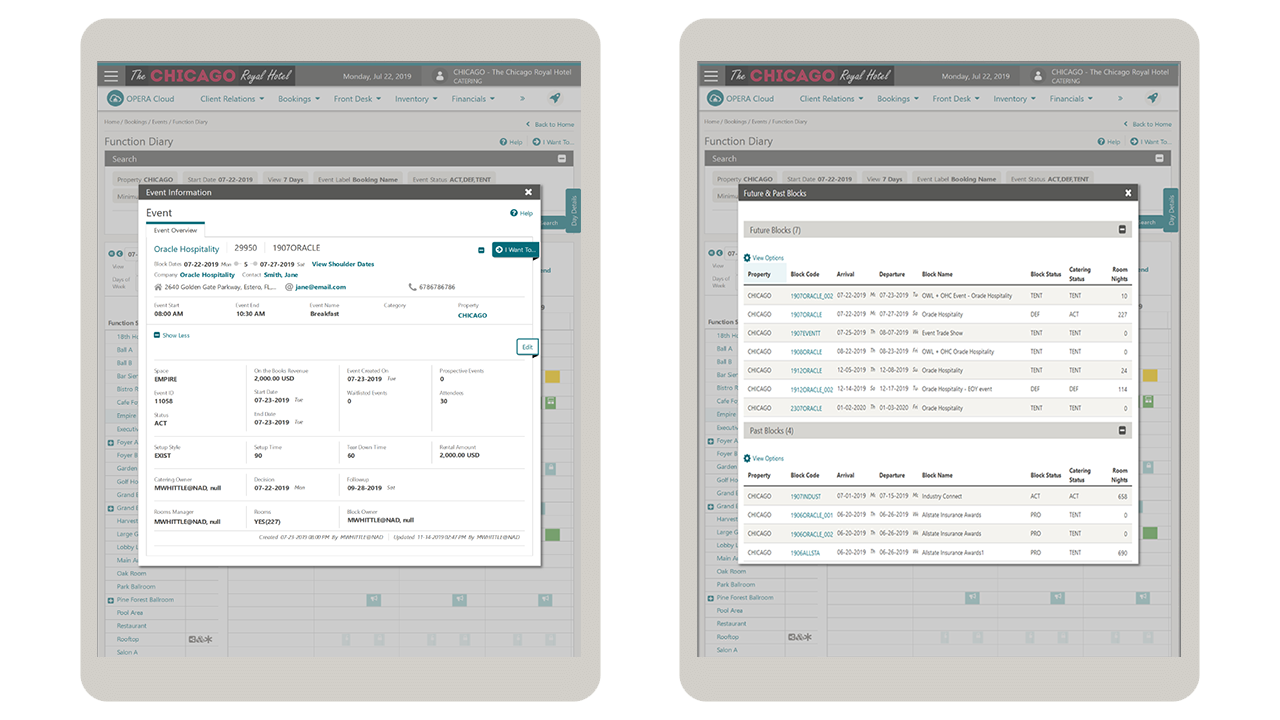
Task: Open the I Want To... menu in Event dialog
Action: 514,250
